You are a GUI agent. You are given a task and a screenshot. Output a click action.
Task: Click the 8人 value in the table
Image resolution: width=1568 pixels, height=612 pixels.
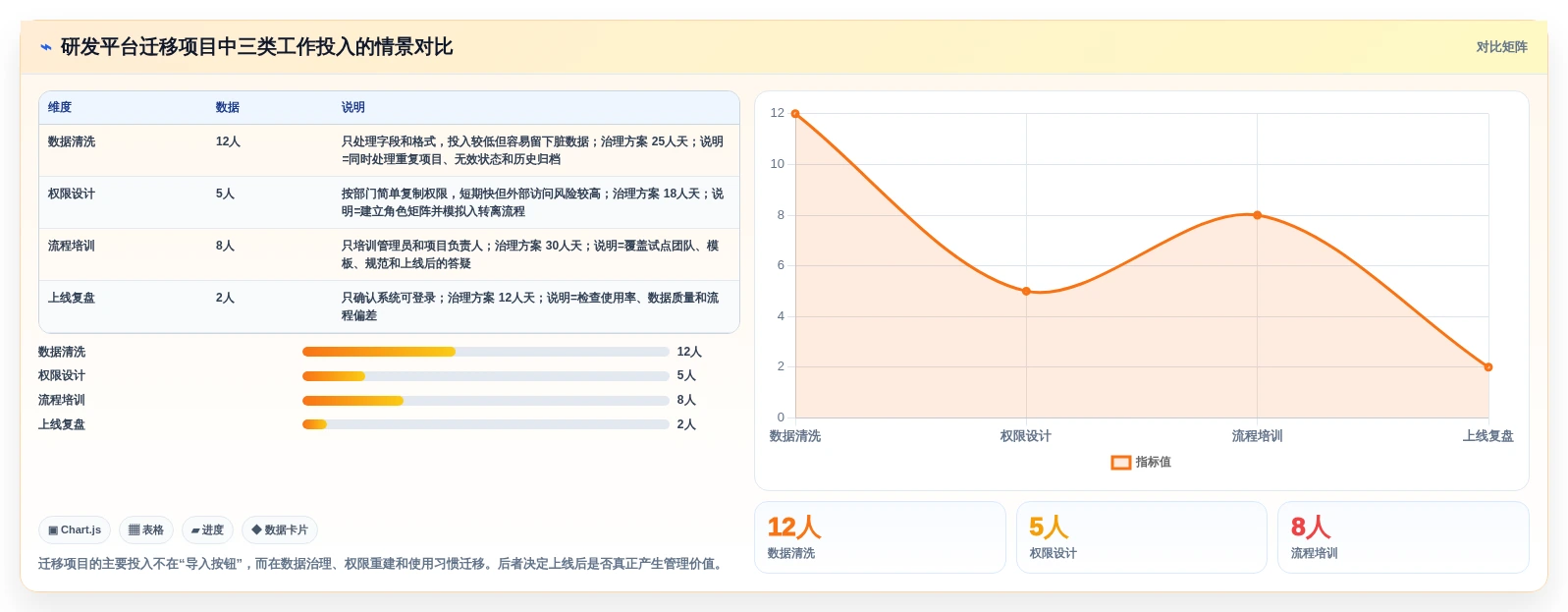click(225, 246)
